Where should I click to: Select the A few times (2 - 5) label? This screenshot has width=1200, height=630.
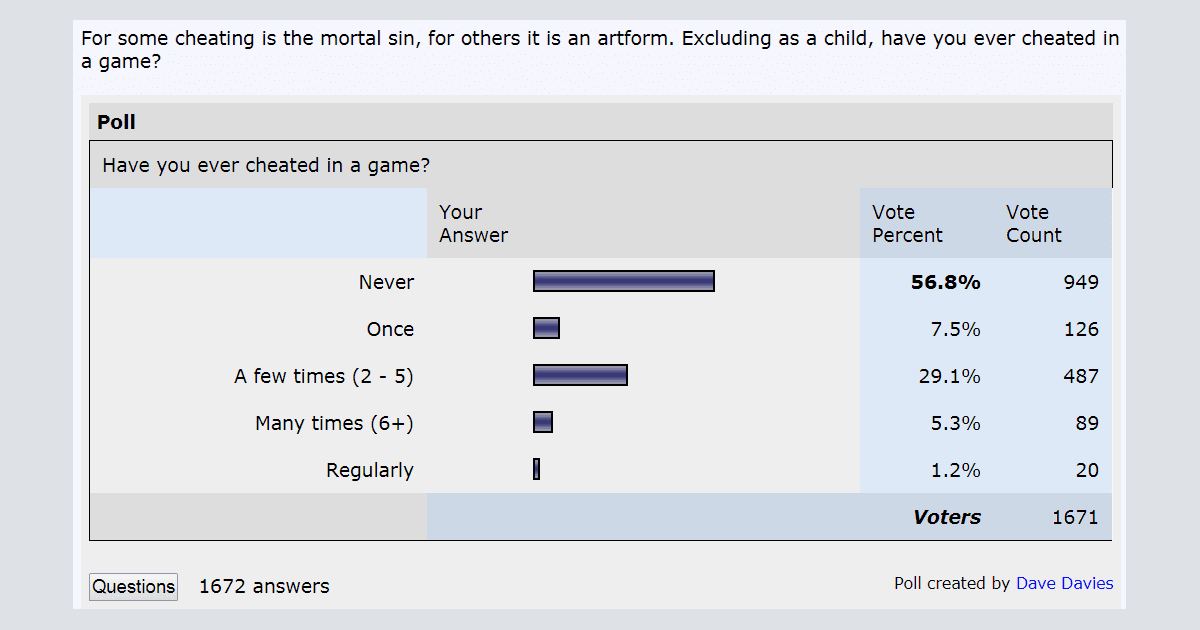pyautogui.click(x=324, y=377)
